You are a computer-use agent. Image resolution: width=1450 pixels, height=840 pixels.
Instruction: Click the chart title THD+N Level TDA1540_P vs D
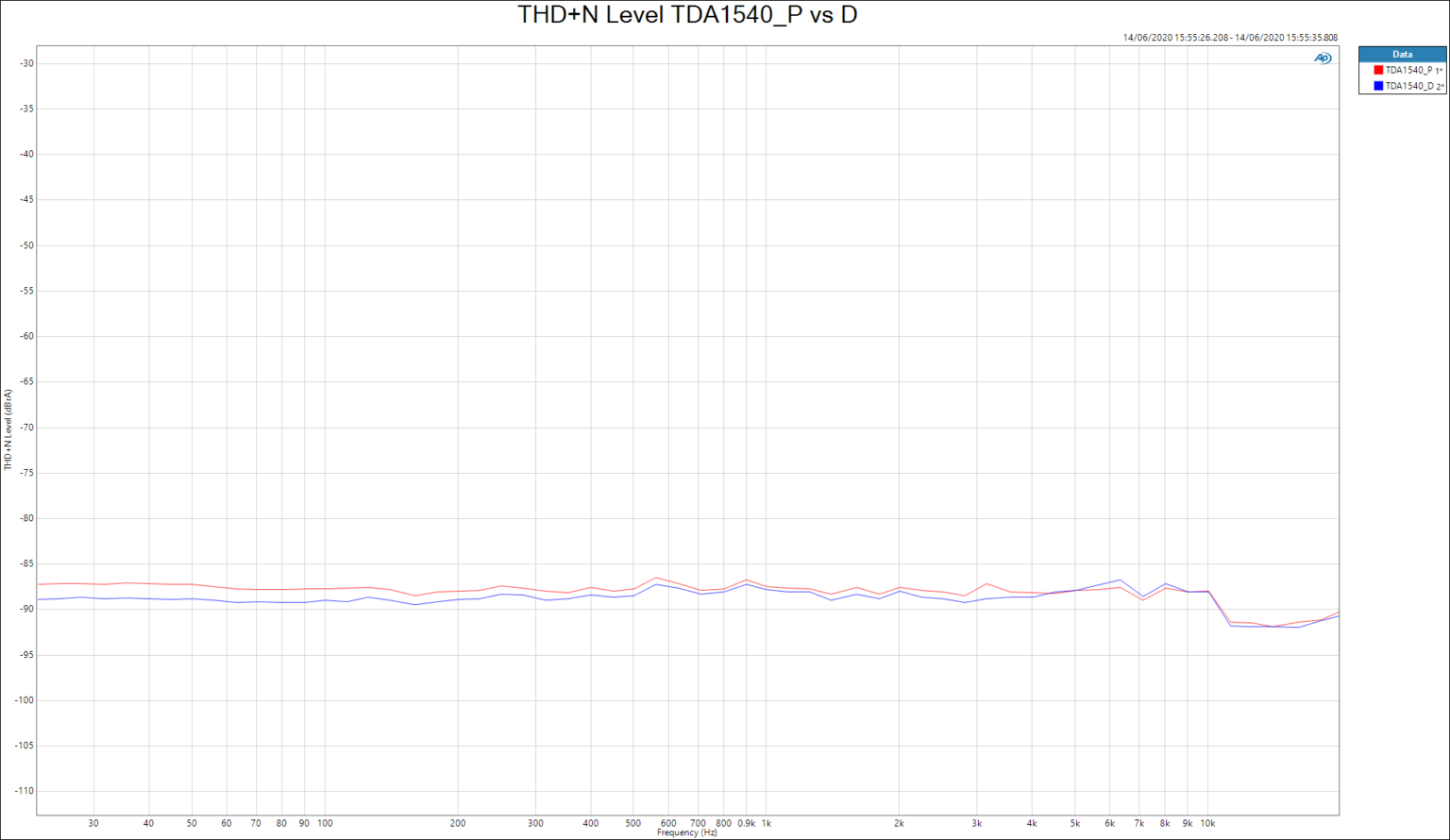[688, 14]
